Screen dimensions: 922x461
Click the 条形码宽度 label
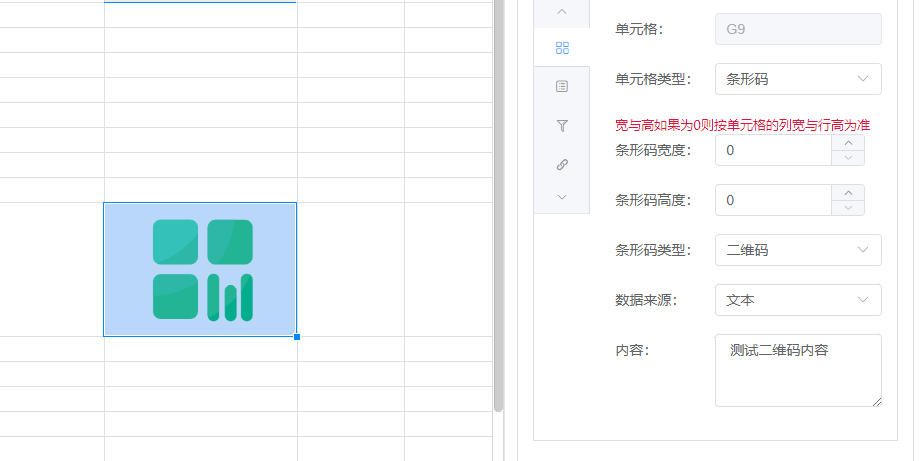click(653, 151)
